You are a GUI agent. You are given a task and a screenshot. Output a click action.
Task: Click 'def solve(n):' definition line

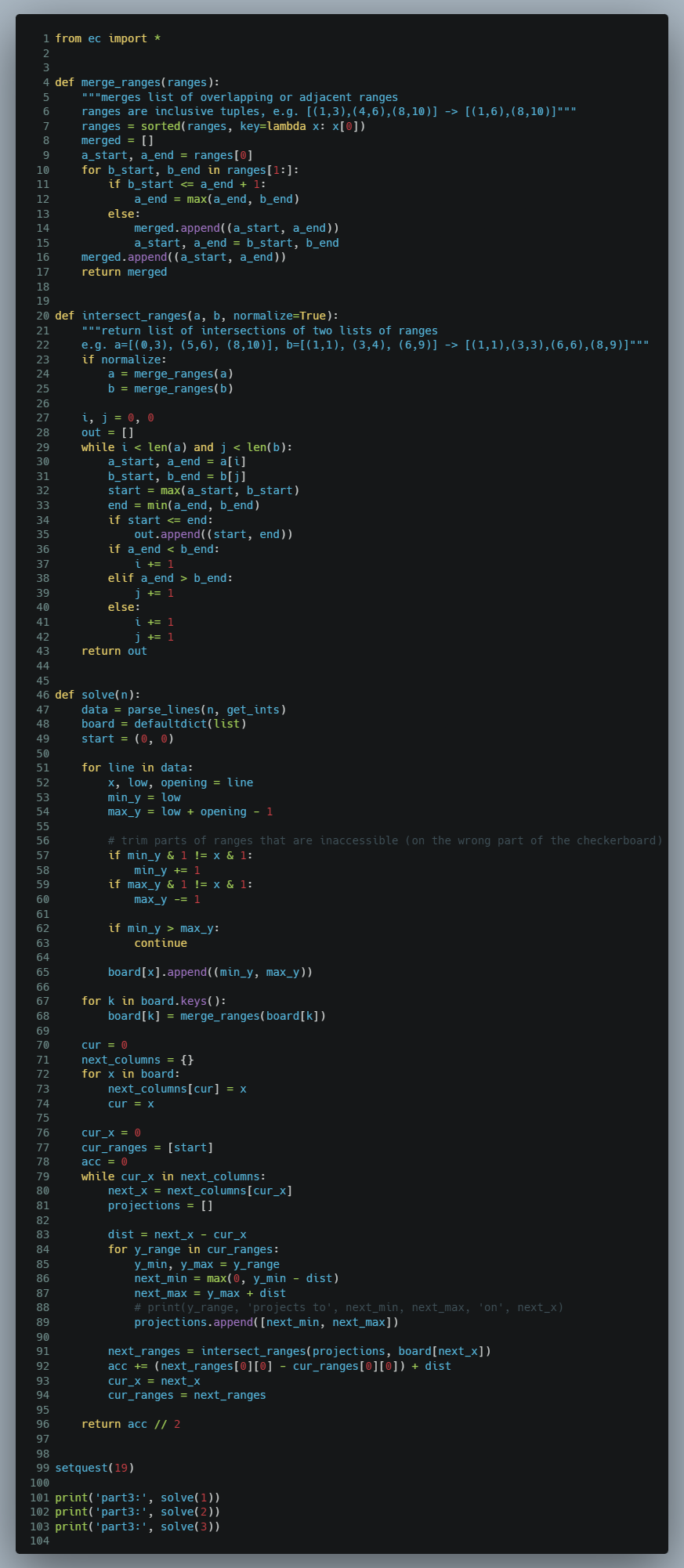point(98,695)
